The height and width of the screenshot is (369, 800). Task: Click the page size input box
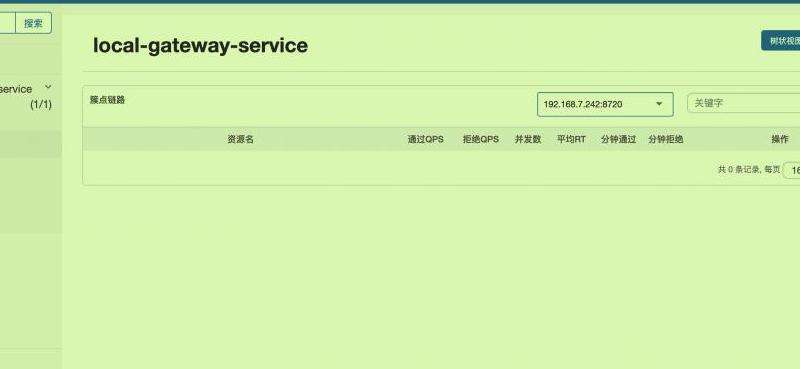tap(791, 170)
